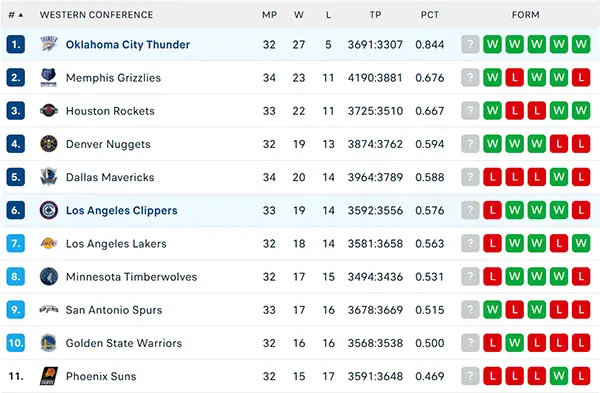
Task: Open the Dallas Mavericks logo
Action: (x=49, y=177)
